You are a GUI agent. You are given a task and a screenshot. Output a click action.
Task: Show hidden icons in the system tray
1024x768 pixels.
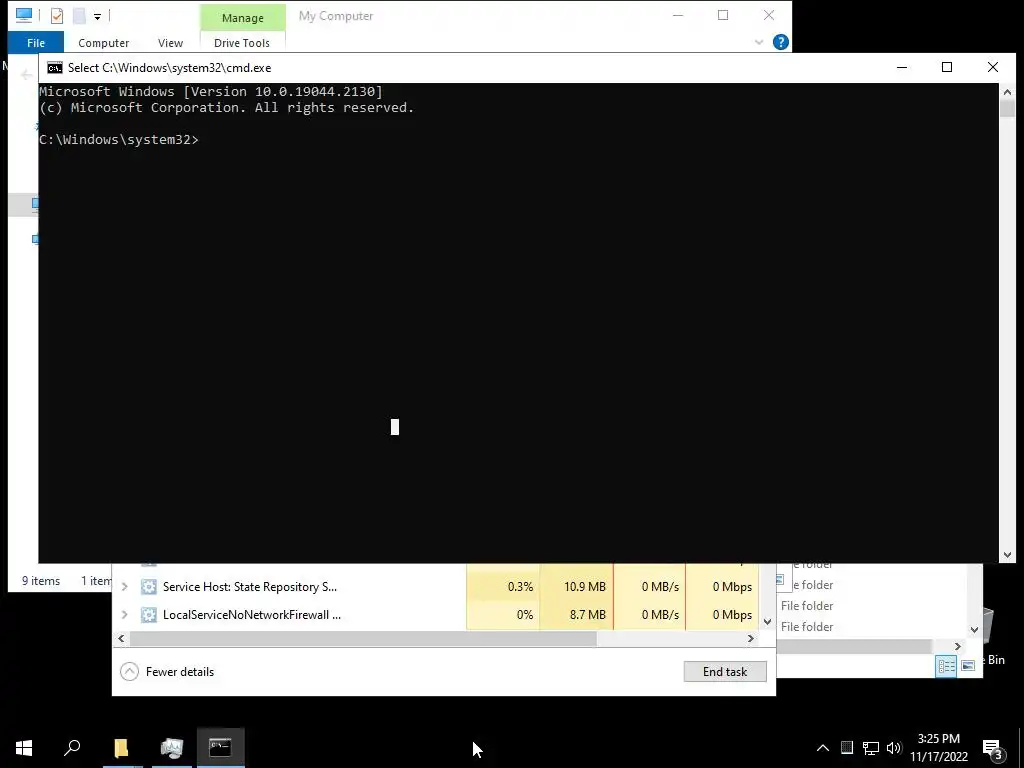823,748
